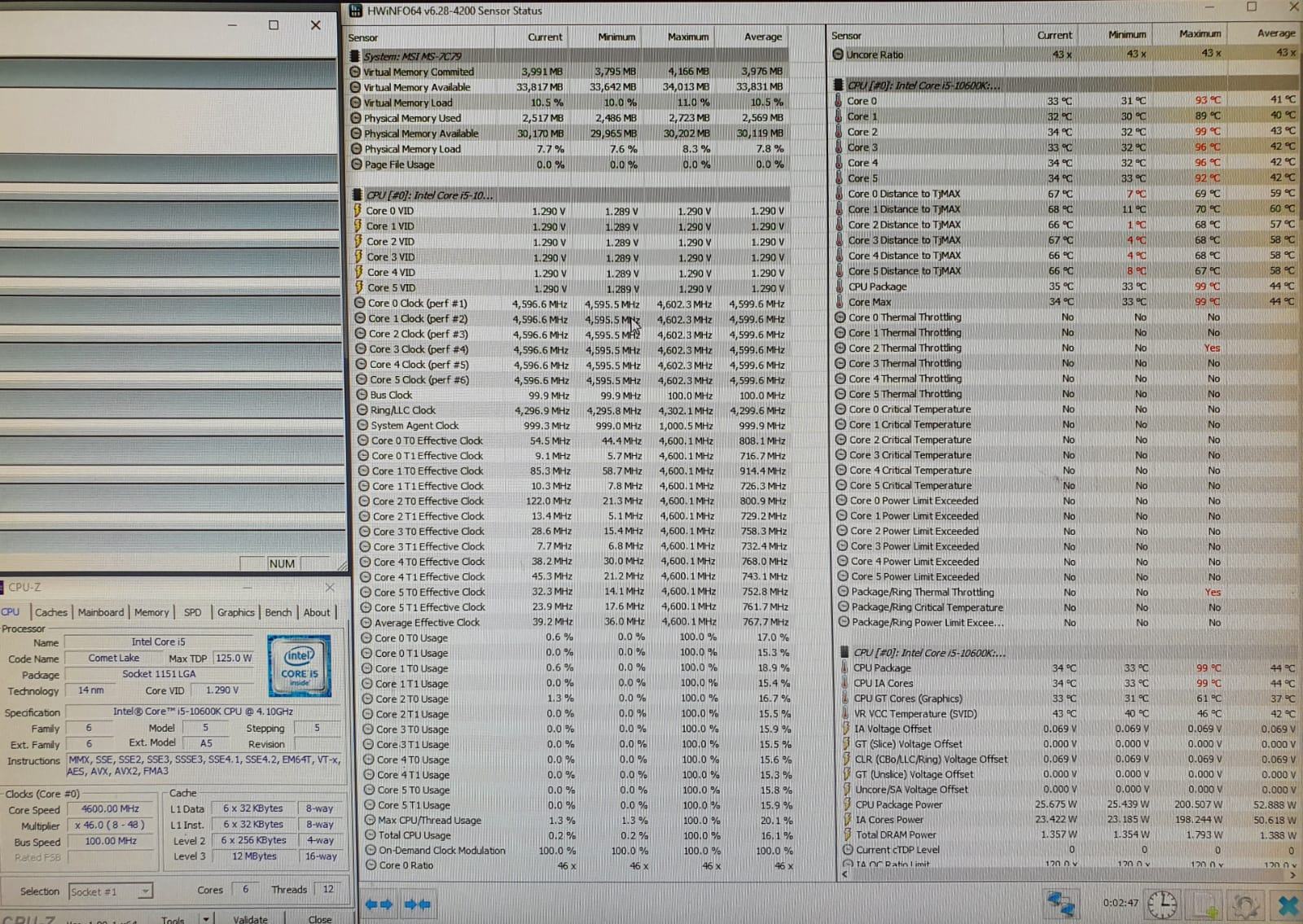Click the Virtual Memory Commited row icon
The image size is (1303, 924).
[355, 72]
